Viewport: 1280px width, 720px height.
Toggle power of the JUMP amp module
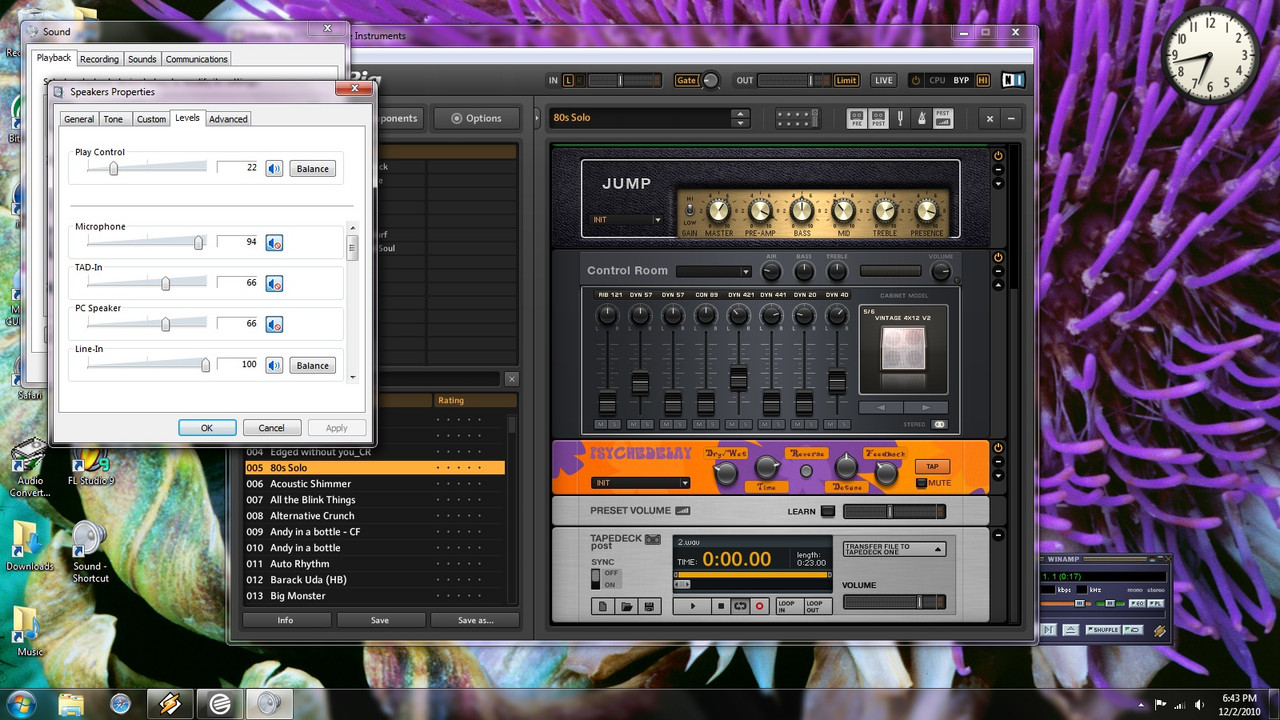997,155
